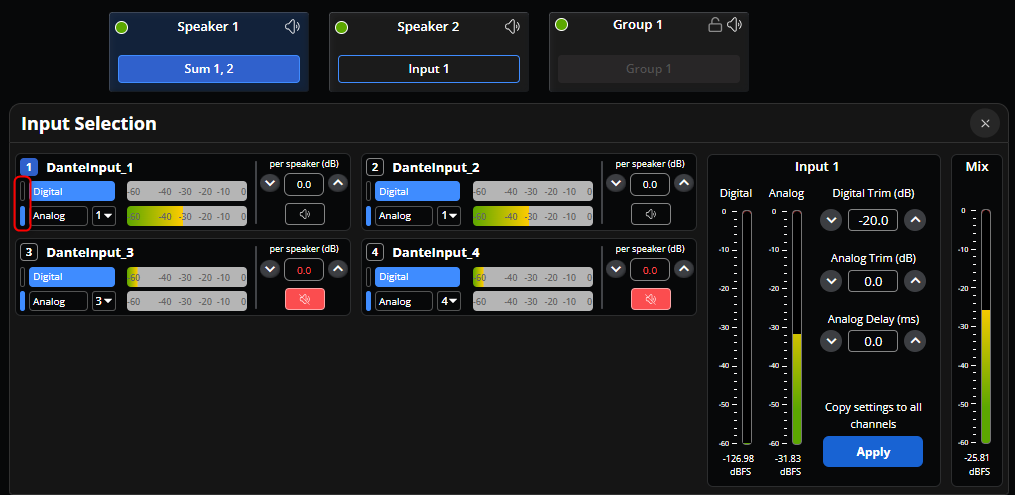This screenshot has height=495, width=1015.
Task: Select input channel 1 number badge
Action: point(28,168)
